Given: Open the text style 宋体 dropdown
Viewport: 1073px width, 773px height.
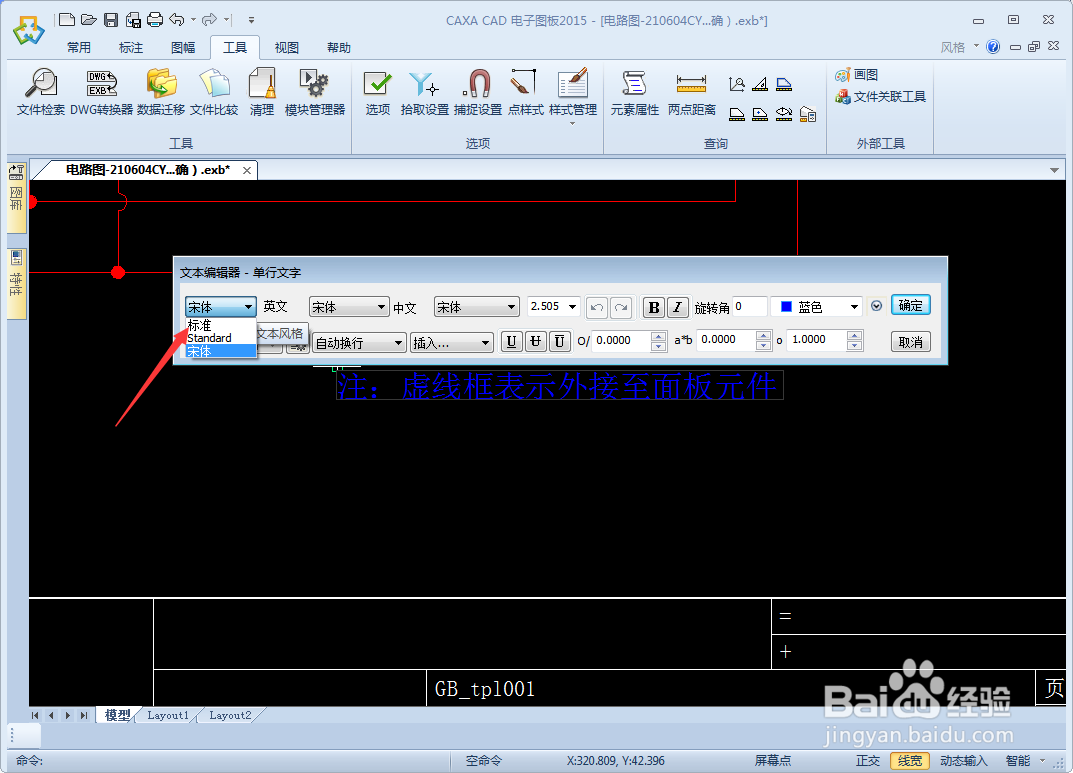Looking at the screenshot, I should tap(220, 307).
